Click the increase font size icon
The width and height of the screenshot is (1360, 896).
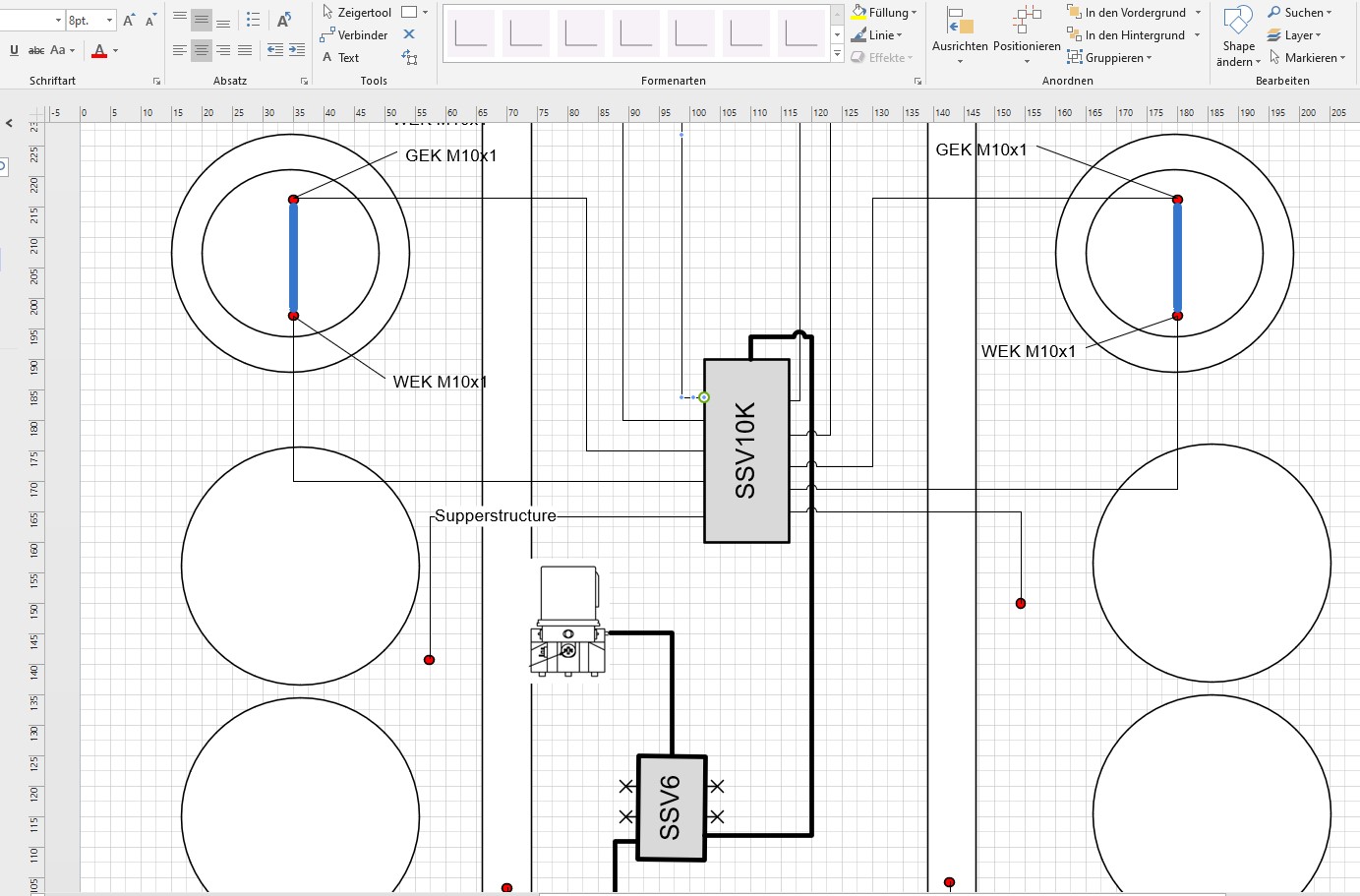pos(129,20)
